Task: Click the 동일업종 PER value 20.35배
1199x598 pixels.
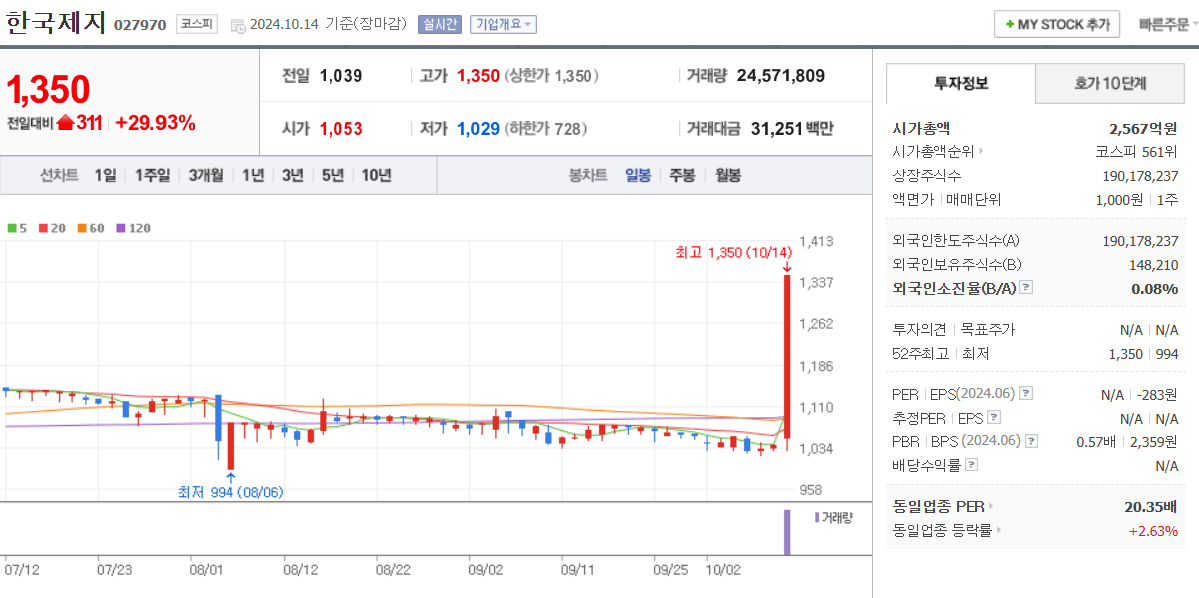Action: 1151,506
